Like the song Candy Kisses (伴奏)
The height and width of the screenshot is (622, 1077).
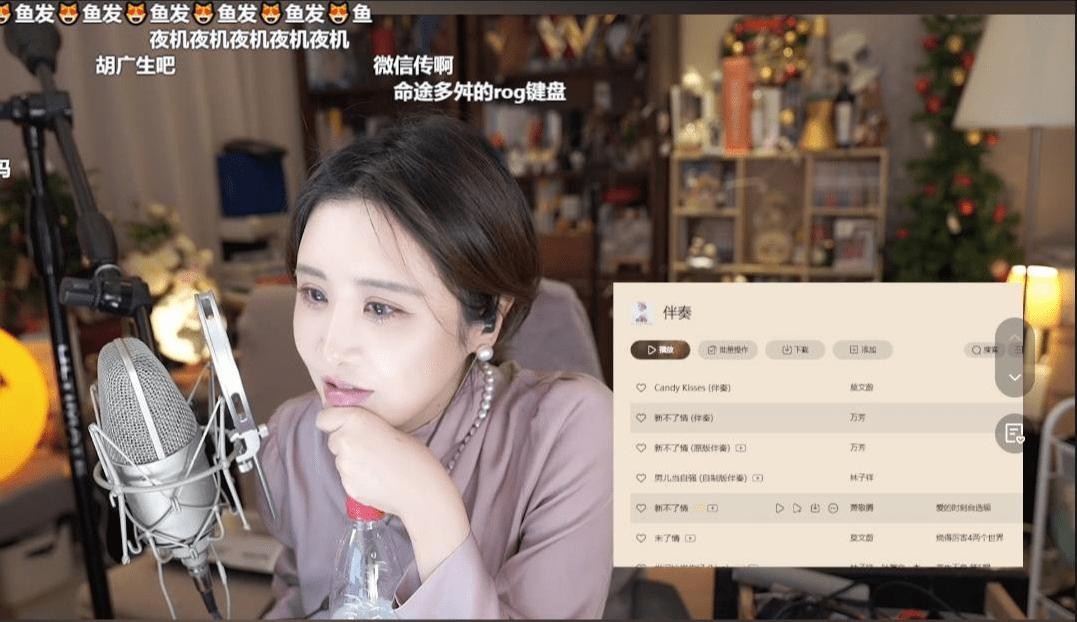click(641, 387)
